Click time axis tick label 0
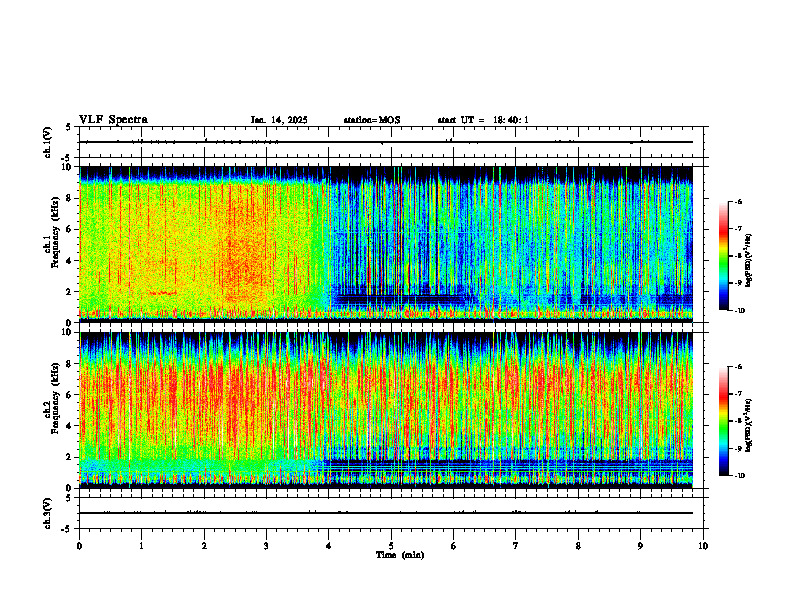The width and height of the screenshot is (792, 612). click(x=79, y=546)
